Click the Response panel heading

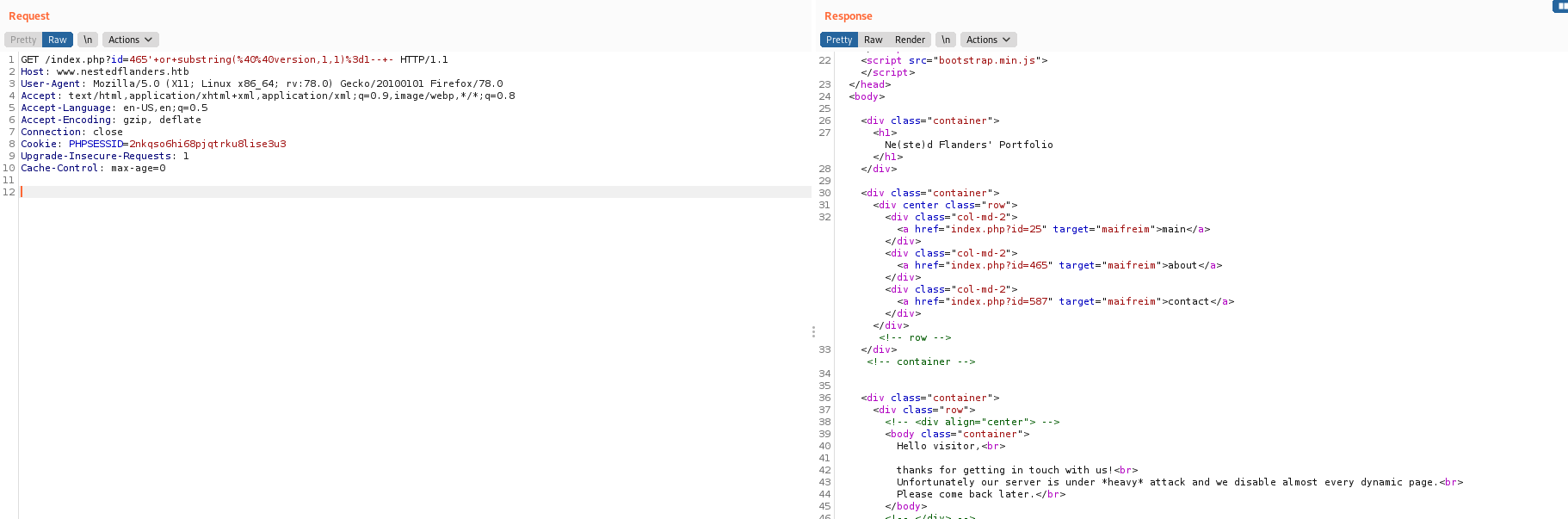pos(849,16)
